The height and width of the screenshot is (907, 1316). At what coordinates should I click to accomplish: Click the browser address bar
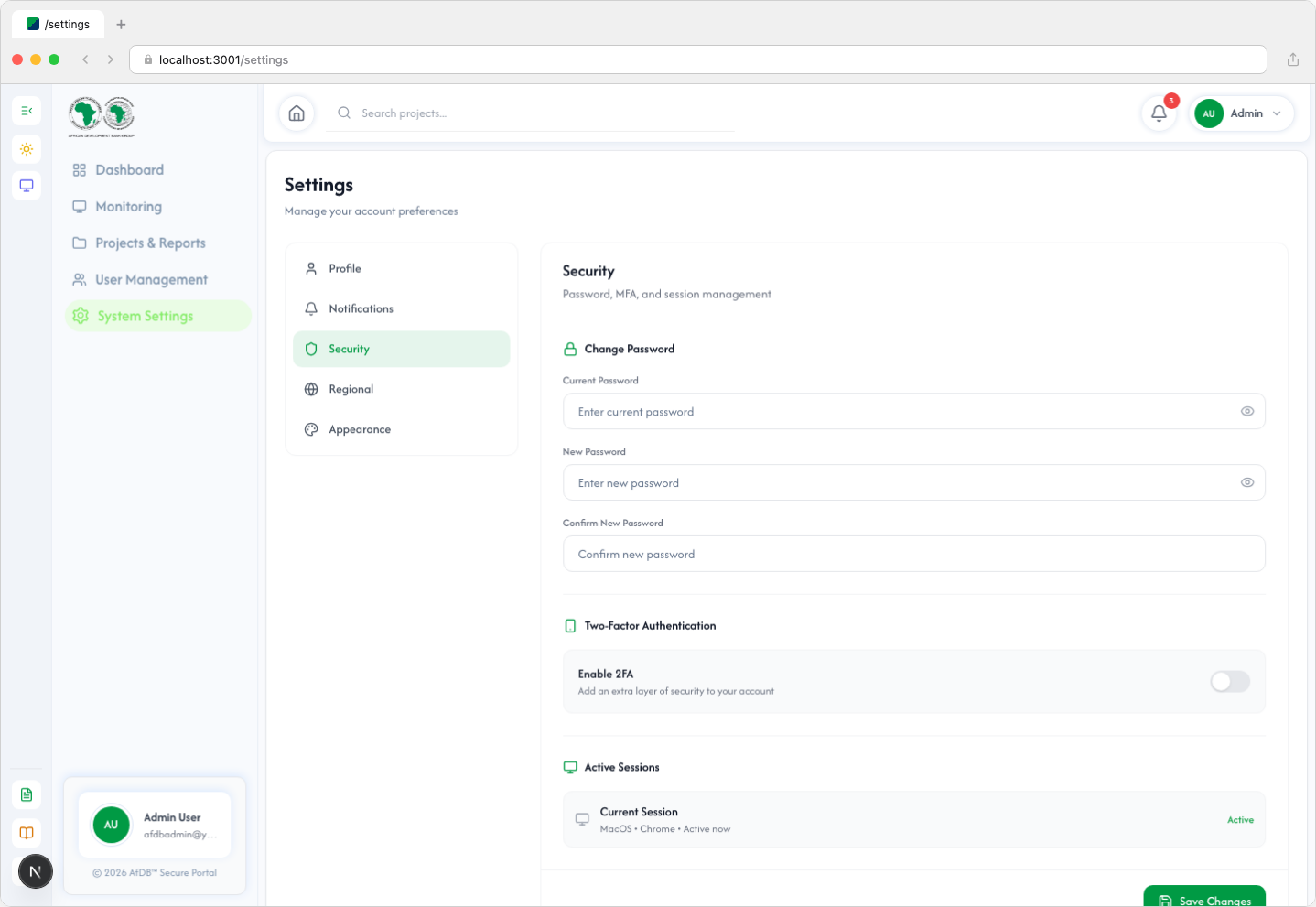698,59
